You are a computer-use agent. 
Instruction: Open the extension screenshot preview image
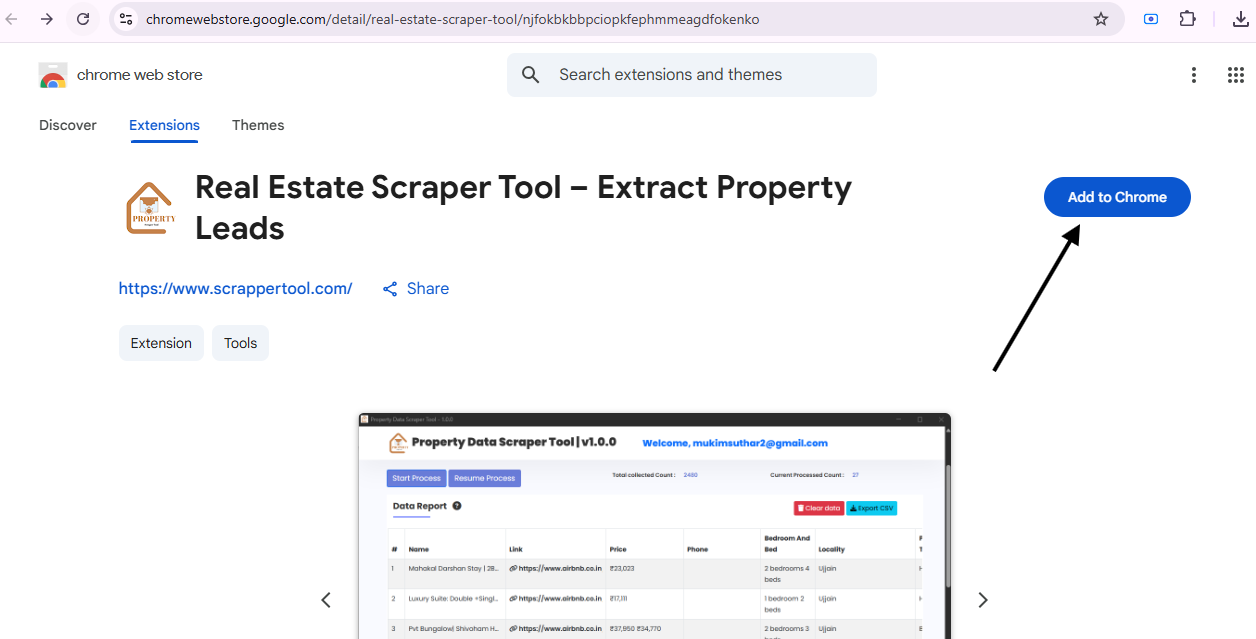pyautogui.click(x=654, y=526)
